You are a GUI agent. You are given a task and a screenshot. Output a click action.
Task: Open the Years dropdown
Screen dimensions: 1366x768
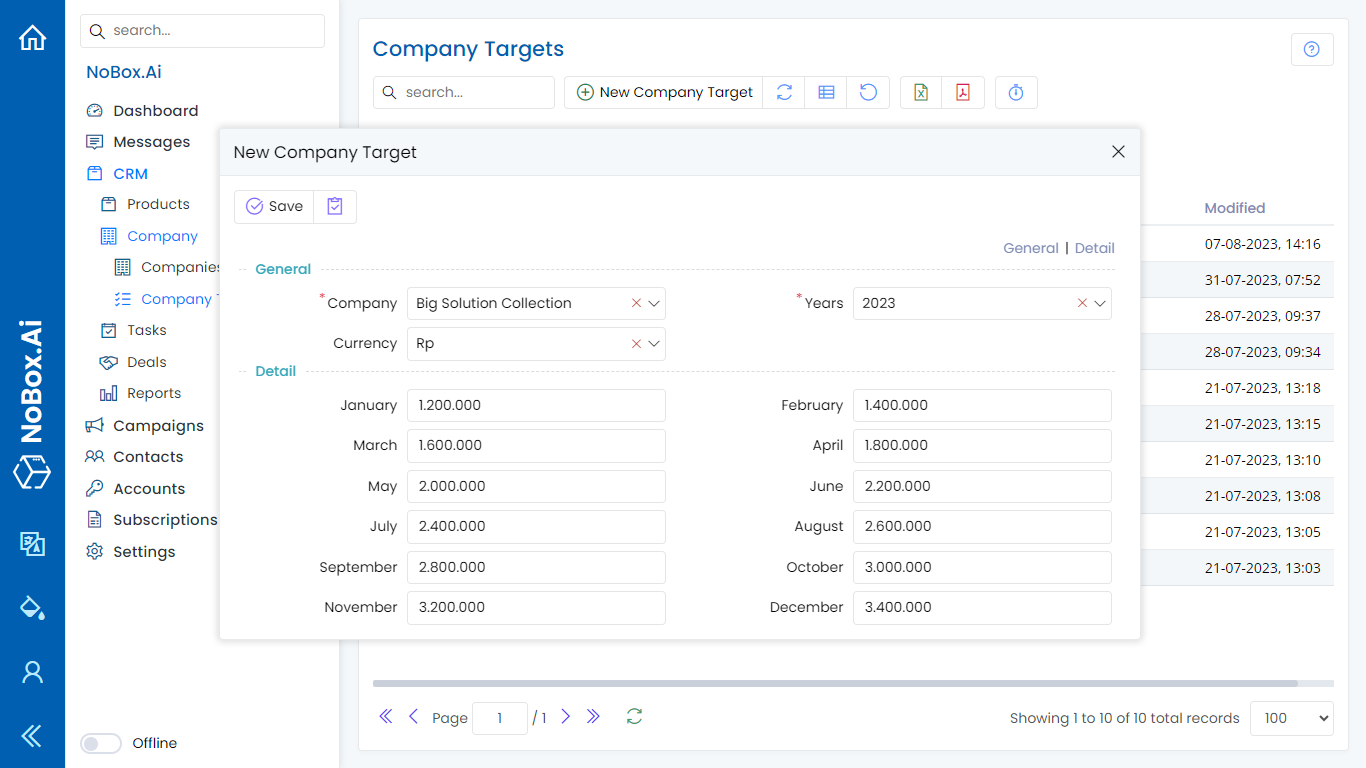coord(1100,303)
